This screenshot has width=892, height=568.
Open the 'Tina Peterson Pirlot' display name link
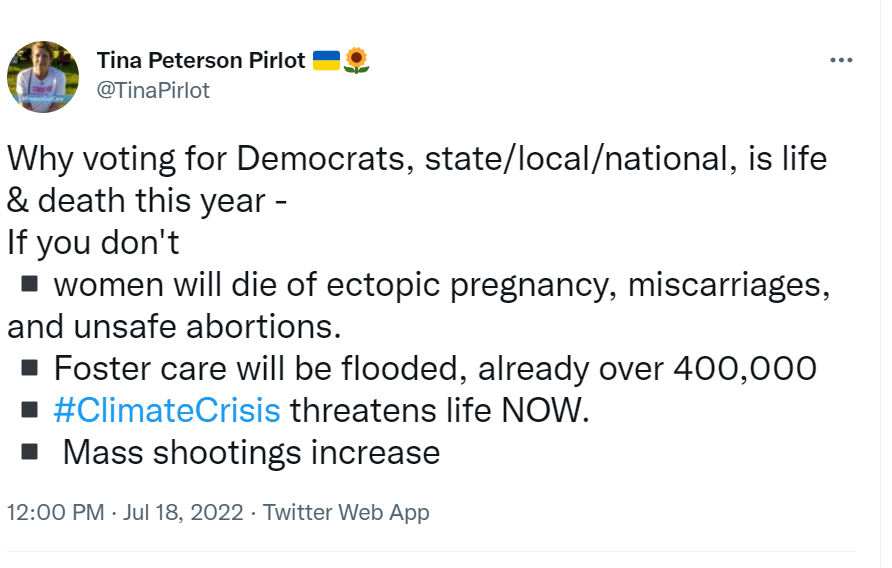pyautogui.click(x=201, y=60)
